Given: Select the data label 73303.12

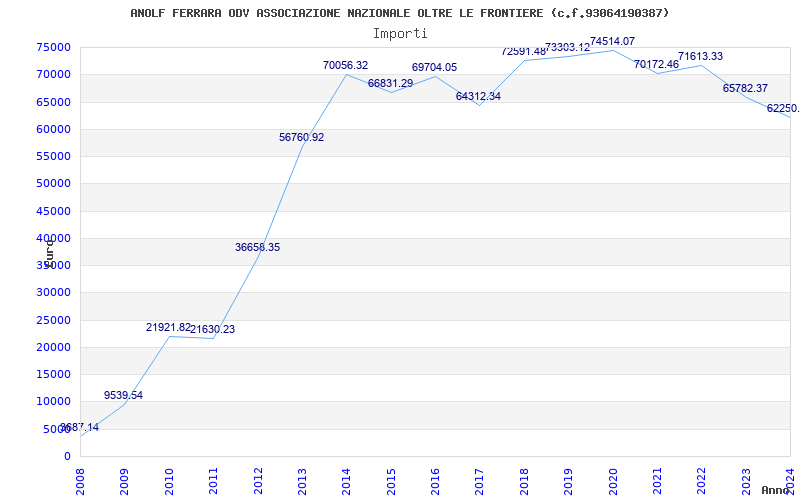Looking at the screenshot, I should pos(567,47).
